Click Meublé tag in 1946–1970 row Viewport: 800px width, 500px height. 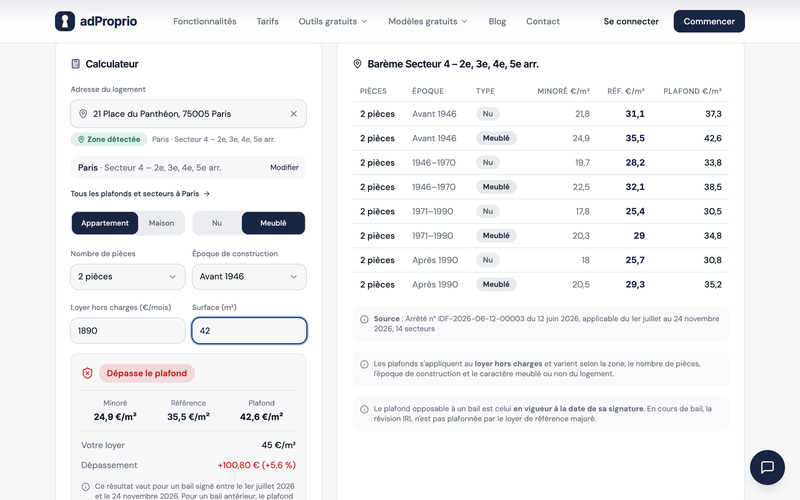pyautogui.click(x=496, y=187)
